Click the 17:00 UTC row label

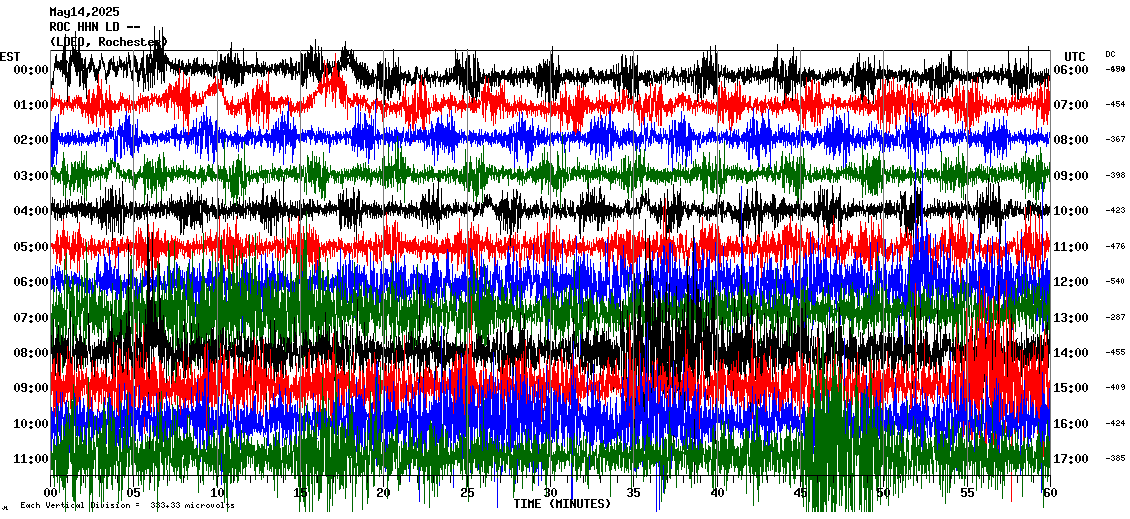1071,459
